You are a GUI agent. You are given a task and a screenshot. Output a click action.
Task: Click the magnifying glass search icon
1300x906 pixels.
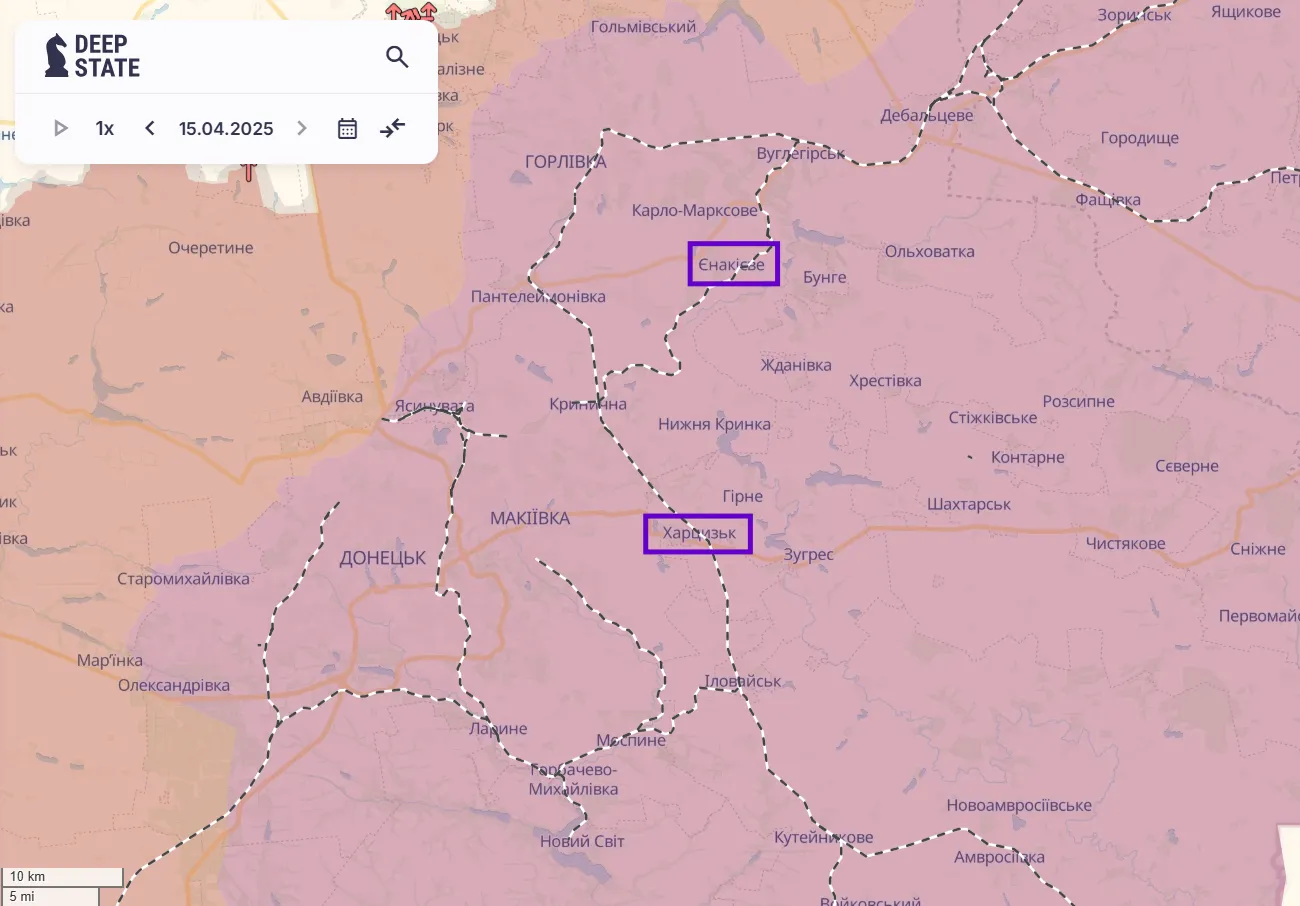(397, 57)
